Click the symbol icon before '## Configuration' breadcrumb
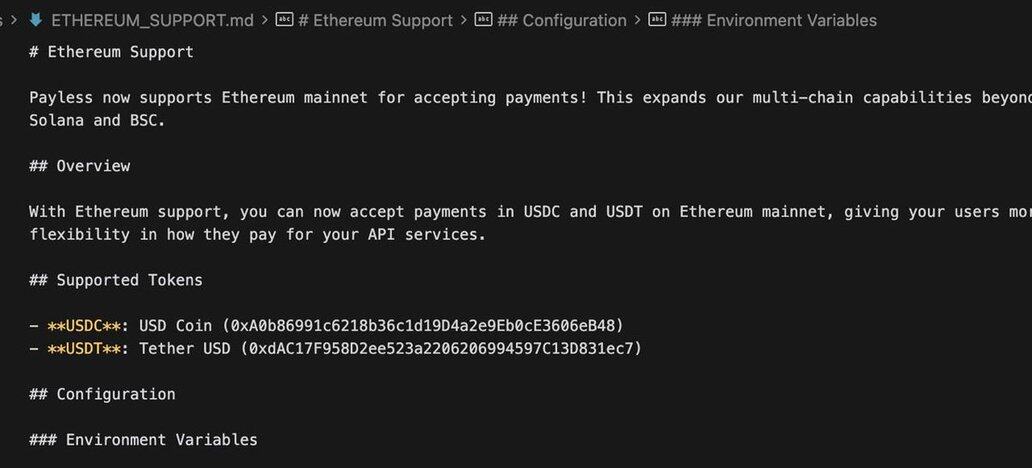This screenshot has width=1032, height=468. (x=484, y=20)
